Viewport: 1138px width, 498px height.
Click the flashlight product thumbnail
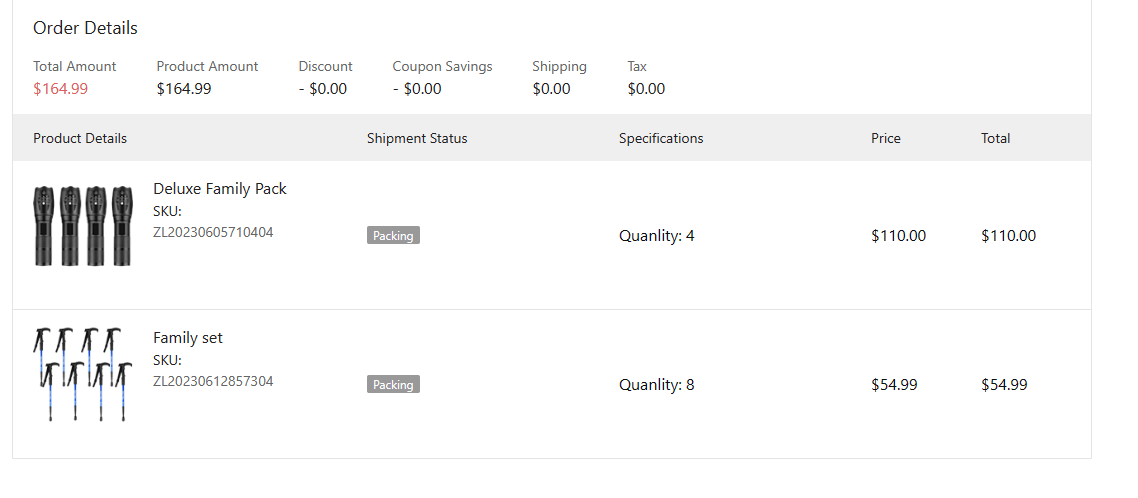pos(83,225)
